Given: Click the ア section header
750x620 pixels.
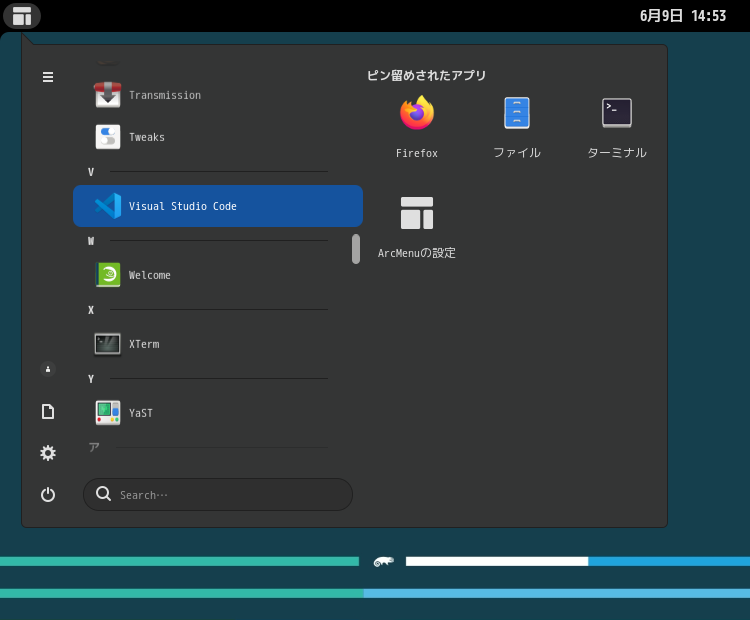Looking at the screenshot, I should tap(94, 447).
